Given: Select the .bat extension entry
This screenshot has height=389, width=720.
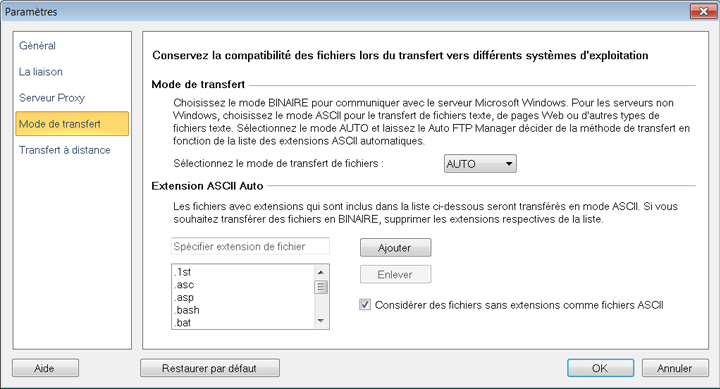Looking at the screenshot, I should pos(243,322).
